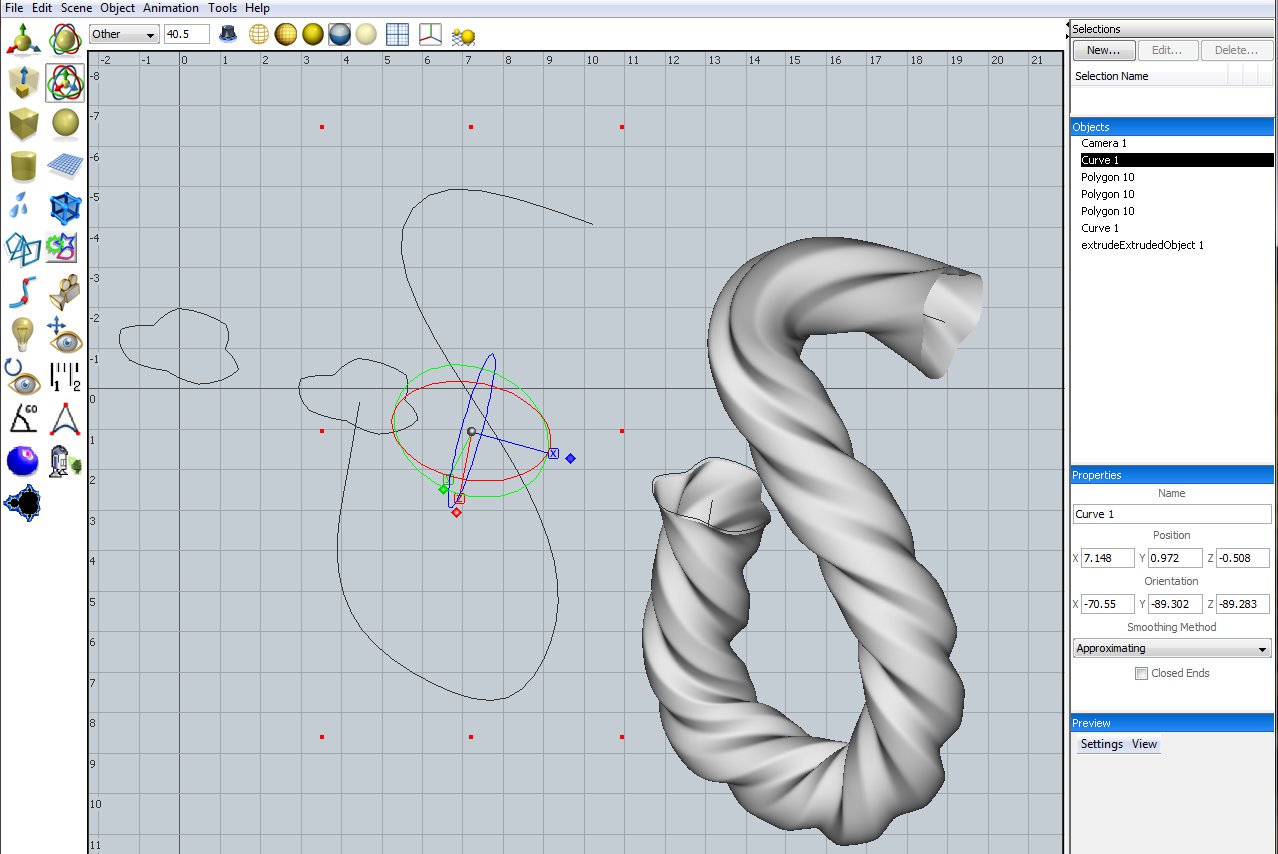Image resolution: width=1278 pixels, height=854 pixels.
Task: Click the Orientation Y field -89.302
Action: click(1175, 604)
